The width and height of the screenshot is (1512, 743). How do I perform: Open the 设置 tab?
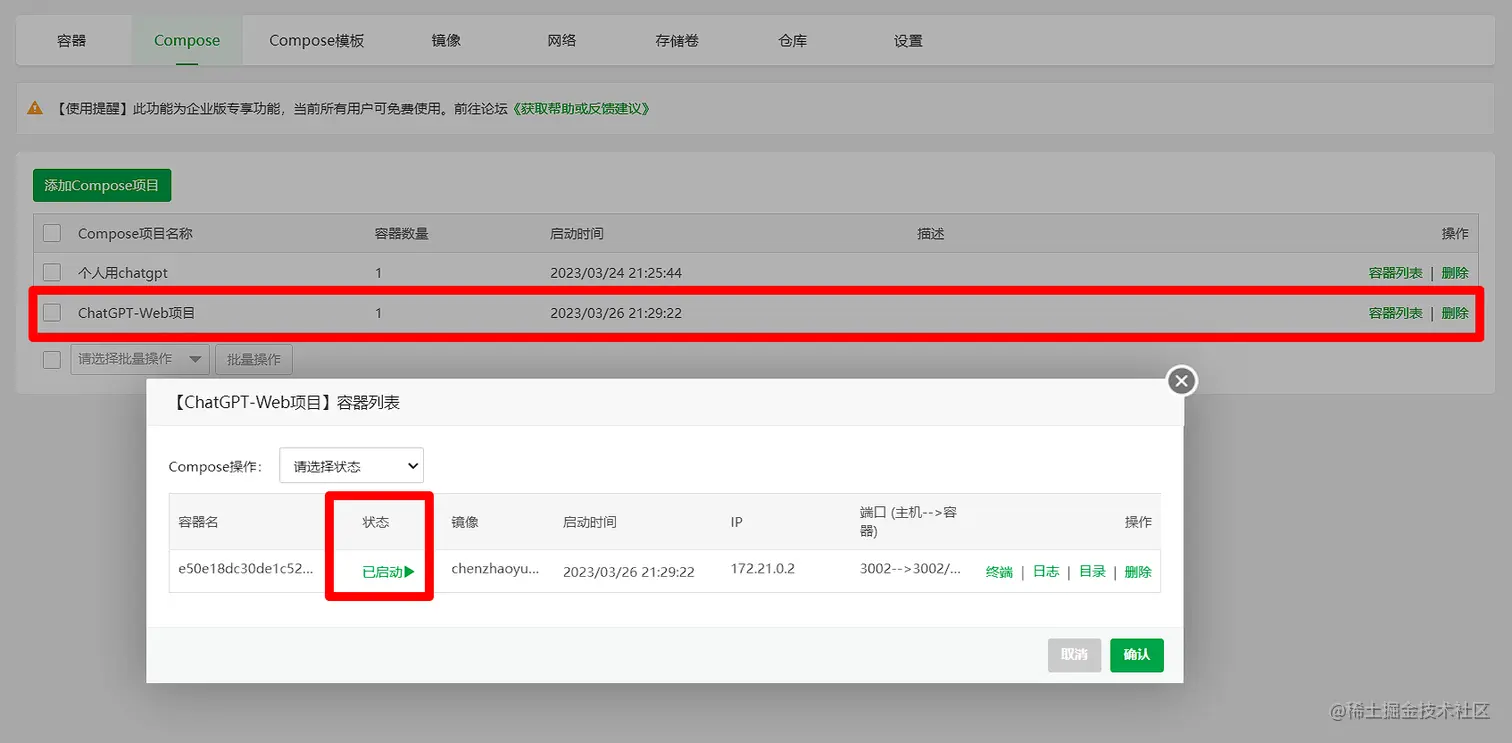908,41
